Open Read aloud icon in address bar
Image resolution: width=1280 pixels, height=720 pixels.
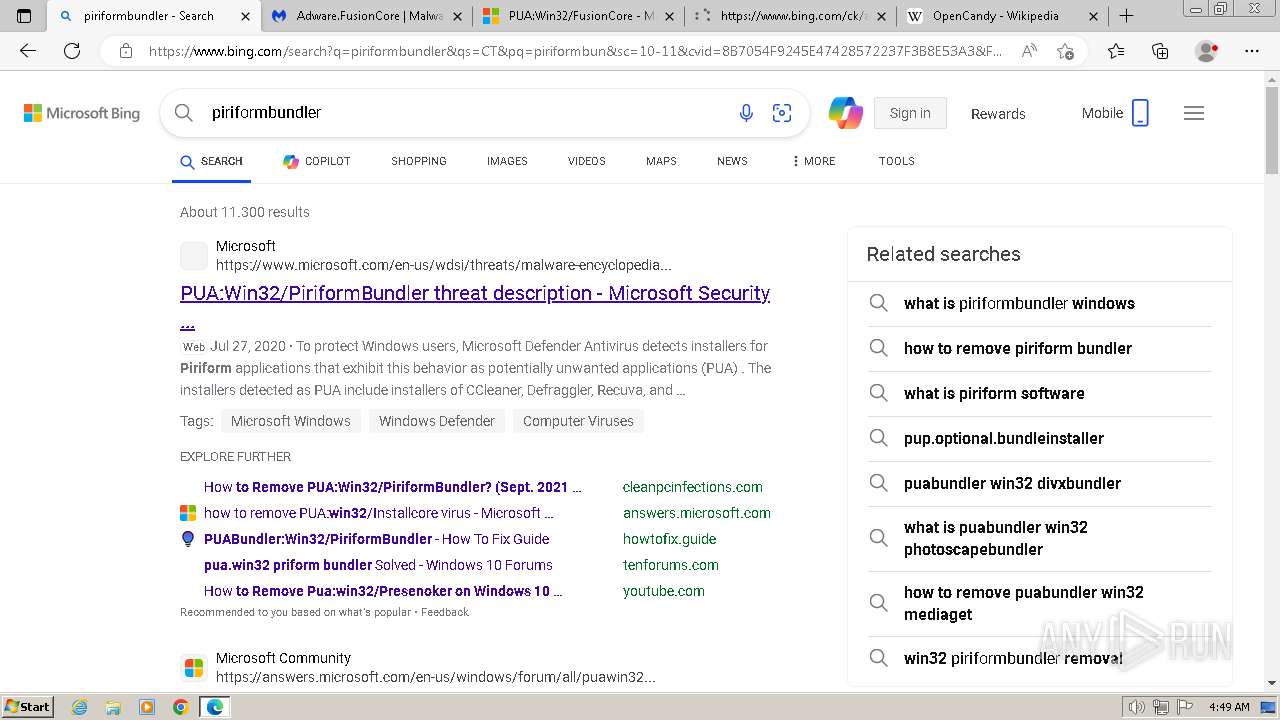1029,51
